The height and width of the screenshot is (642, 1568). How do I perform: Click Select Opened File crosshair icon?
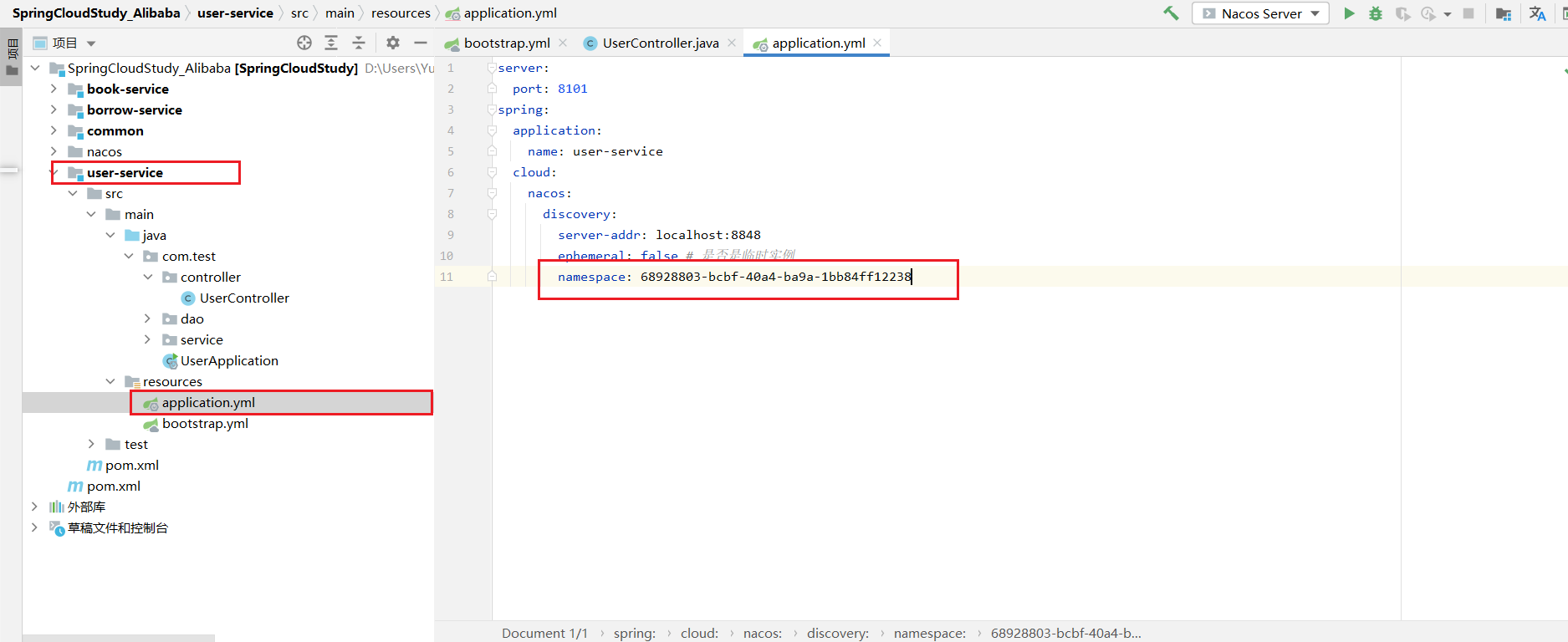tap(304, 43)
